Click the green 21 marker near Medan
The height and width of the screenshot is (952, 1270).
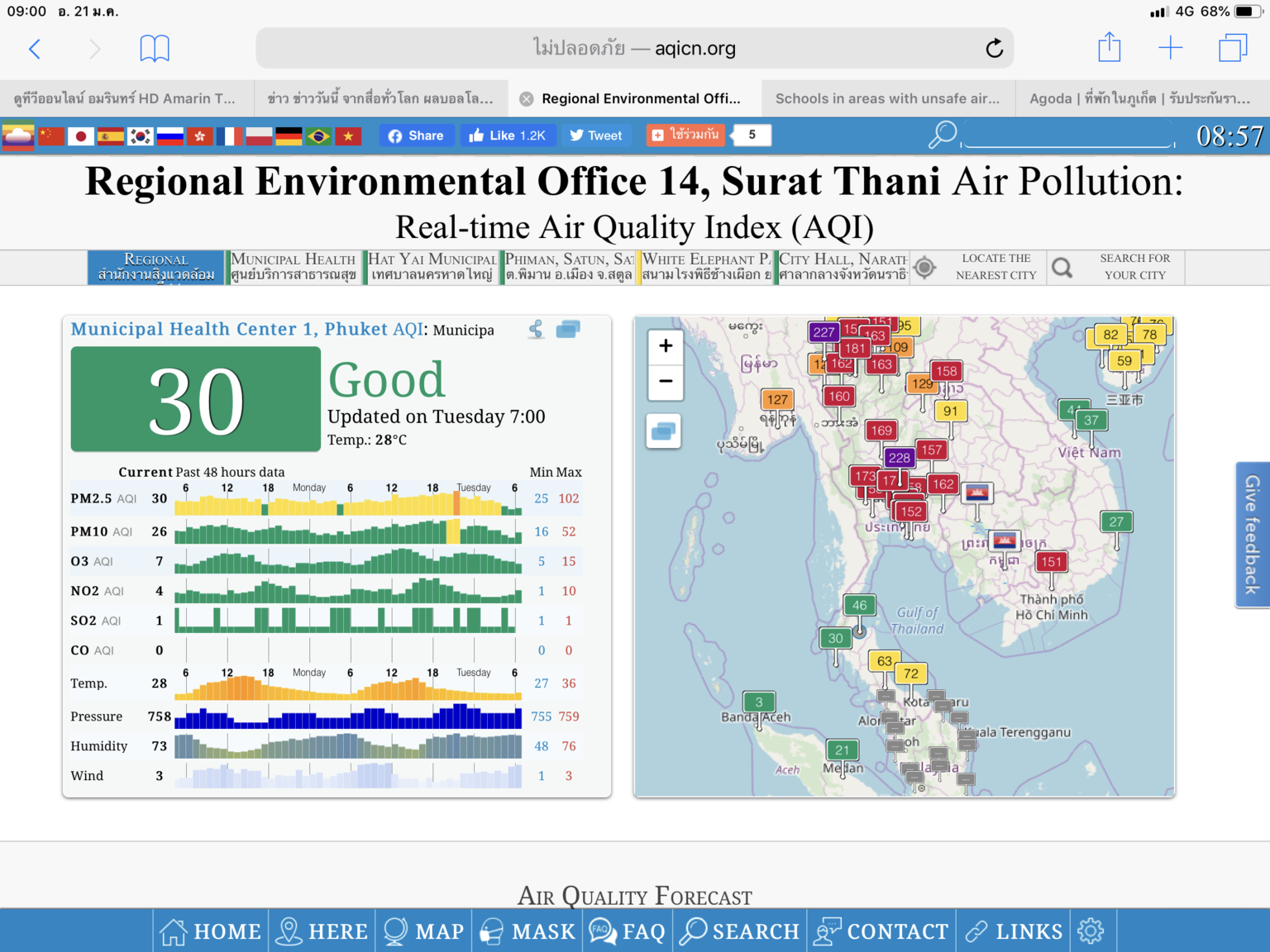(842, 750)
